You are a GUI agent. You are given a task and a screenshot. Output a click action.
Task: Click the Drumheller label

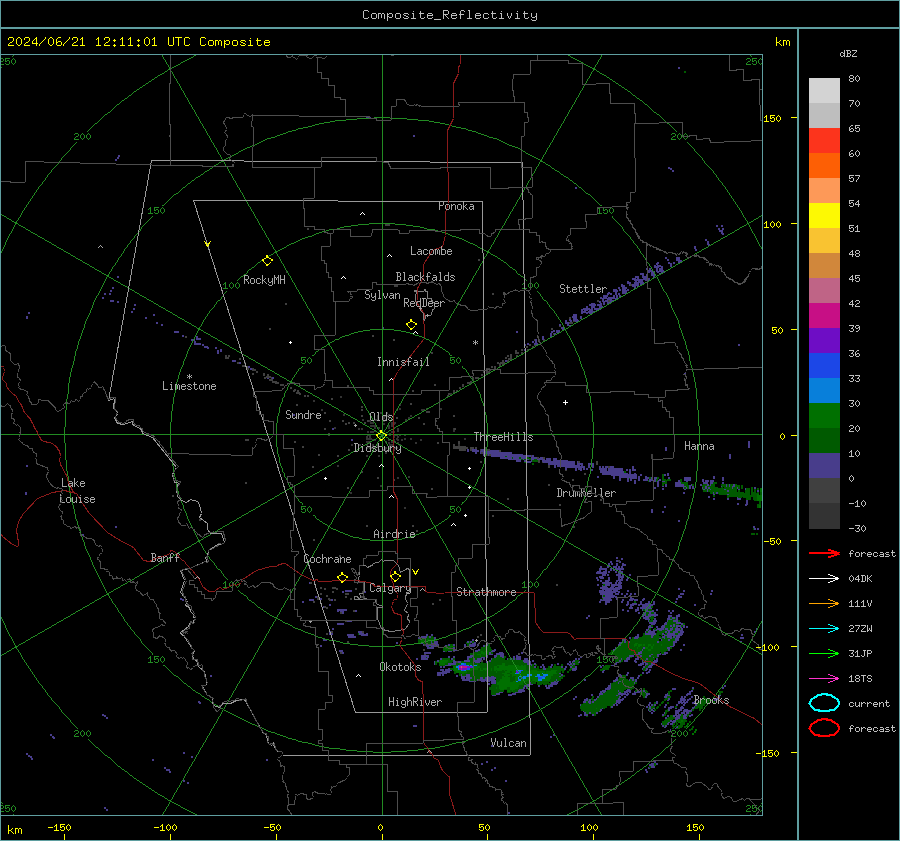click(x=586, y=493)
